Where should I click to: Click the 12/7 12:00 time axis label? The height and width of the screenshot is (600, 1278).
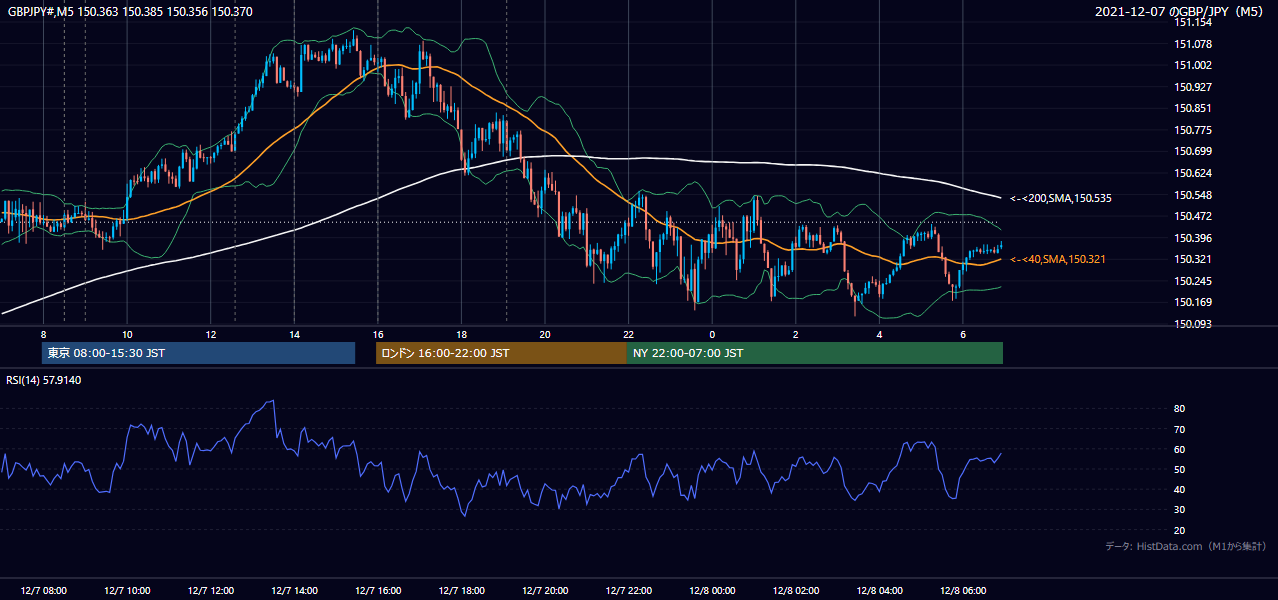[x=211, y=591]
